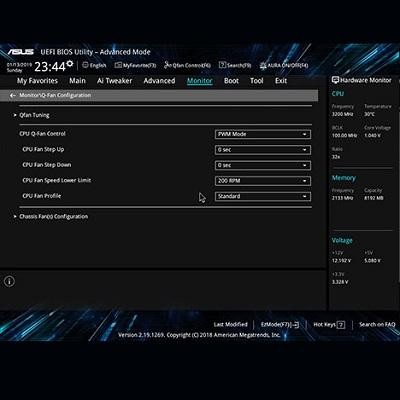Open Advanced tab
This screenshot has width=400, height=400.
pyautogui.click(x=159, y=81)
